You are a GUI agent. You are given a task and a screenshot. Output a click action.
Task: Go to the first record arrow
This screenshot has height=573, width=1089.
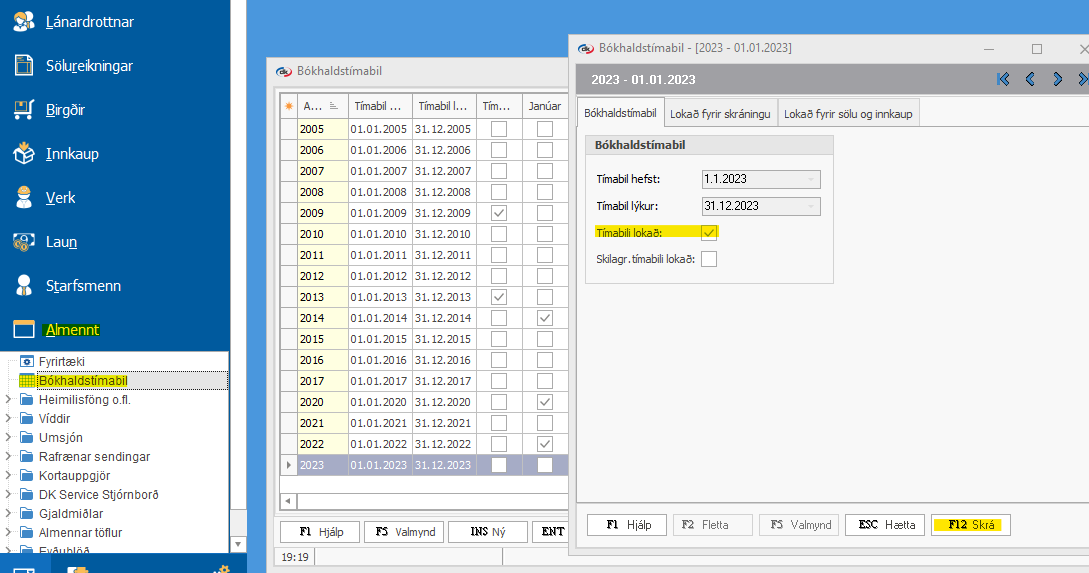click(x=1003, y=79)
